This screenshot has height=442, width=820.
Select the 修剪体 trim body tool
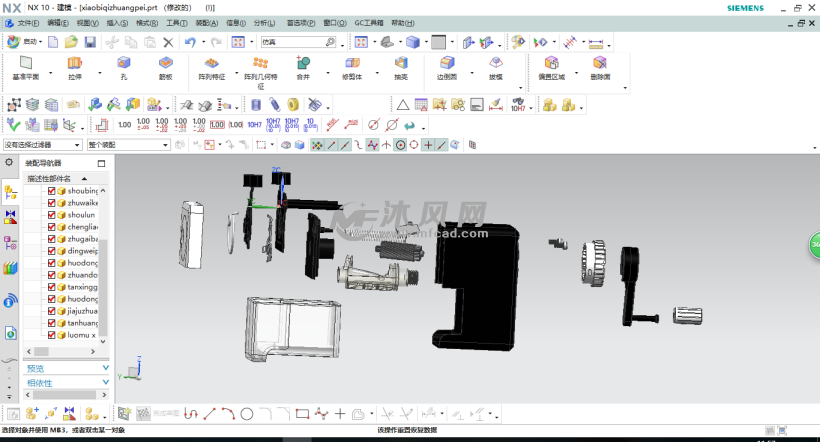coord(352,68)
